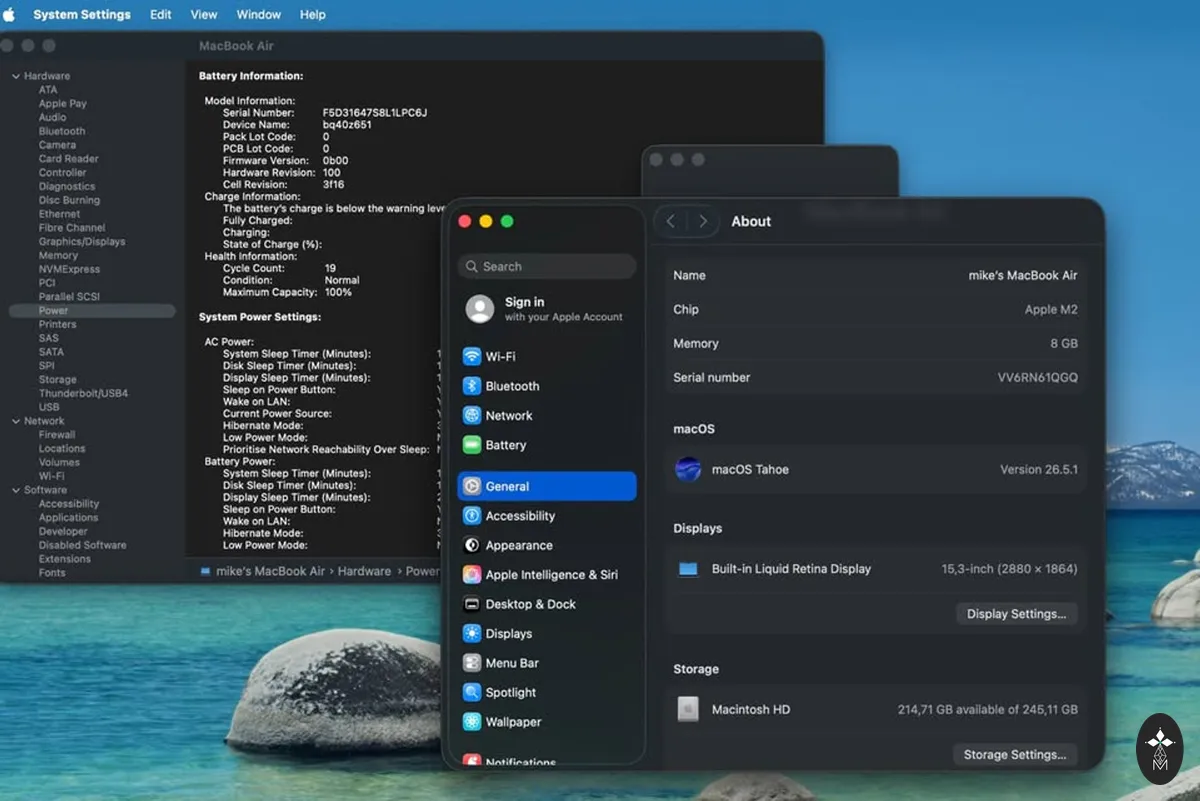Click the Apple M2 chip value
Screen dimensions: 1200x801
(1051, 310)
